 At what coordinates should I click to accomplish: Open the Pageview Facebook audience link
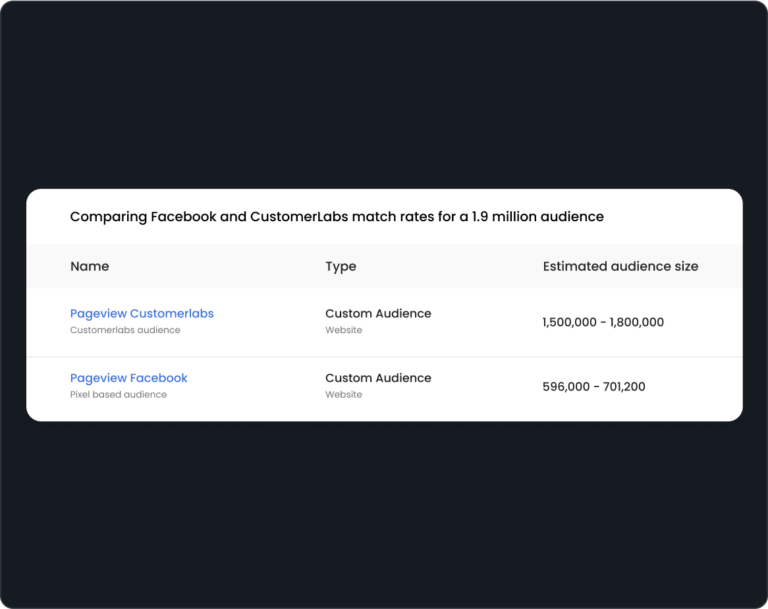(129, 378)
